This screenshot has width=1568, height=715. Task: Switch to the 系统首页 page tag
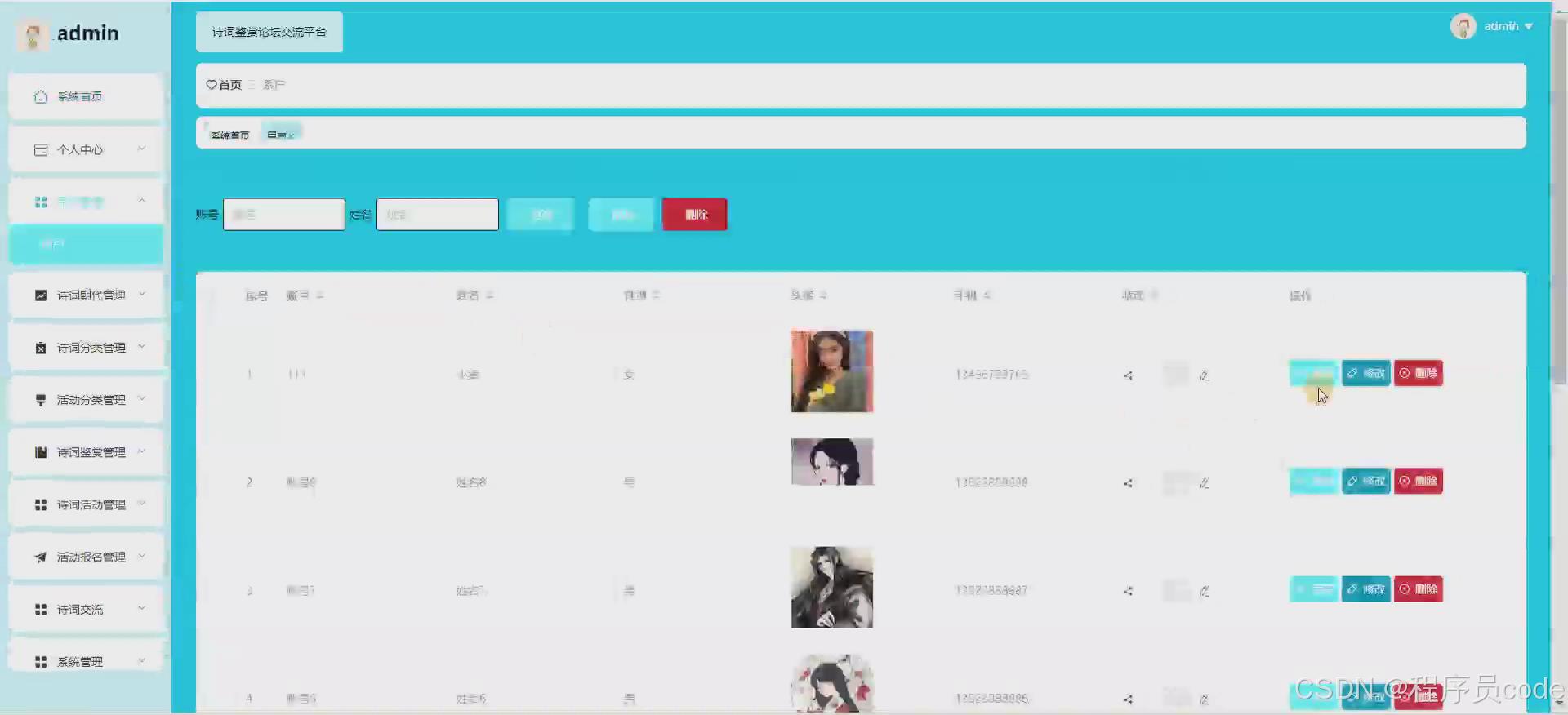coord(230,135)
